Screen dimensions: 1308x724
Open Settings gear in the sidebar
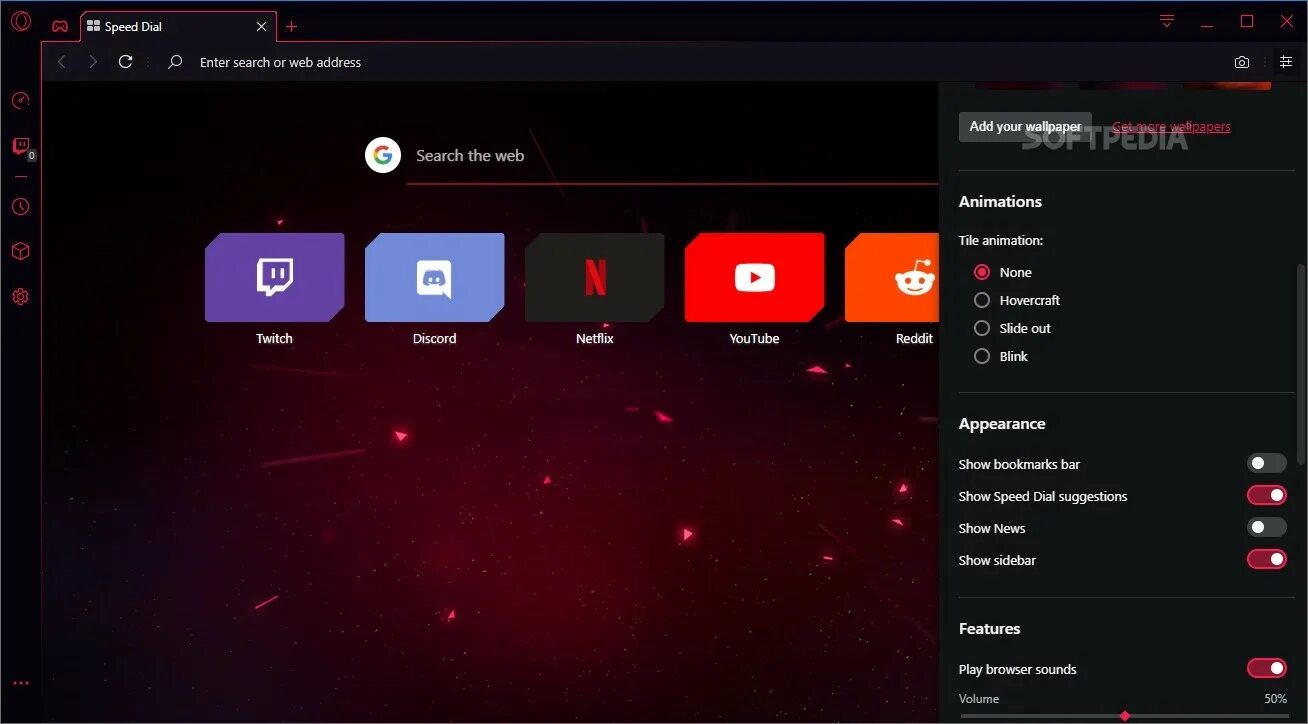click(x=20, y=297)
